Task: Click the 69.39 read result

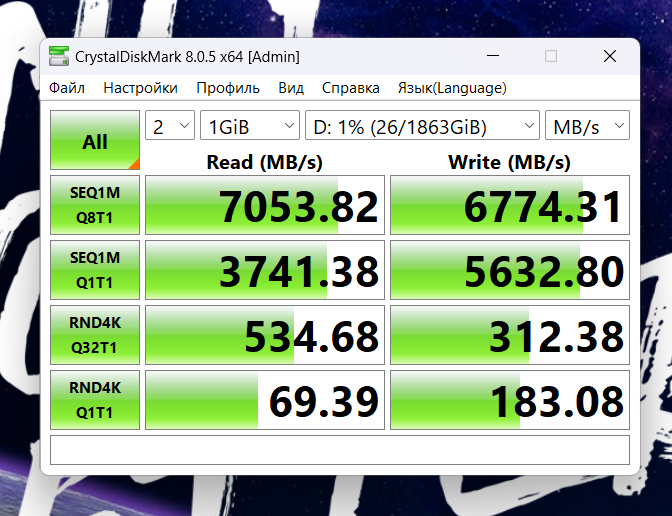Action: 265,400
